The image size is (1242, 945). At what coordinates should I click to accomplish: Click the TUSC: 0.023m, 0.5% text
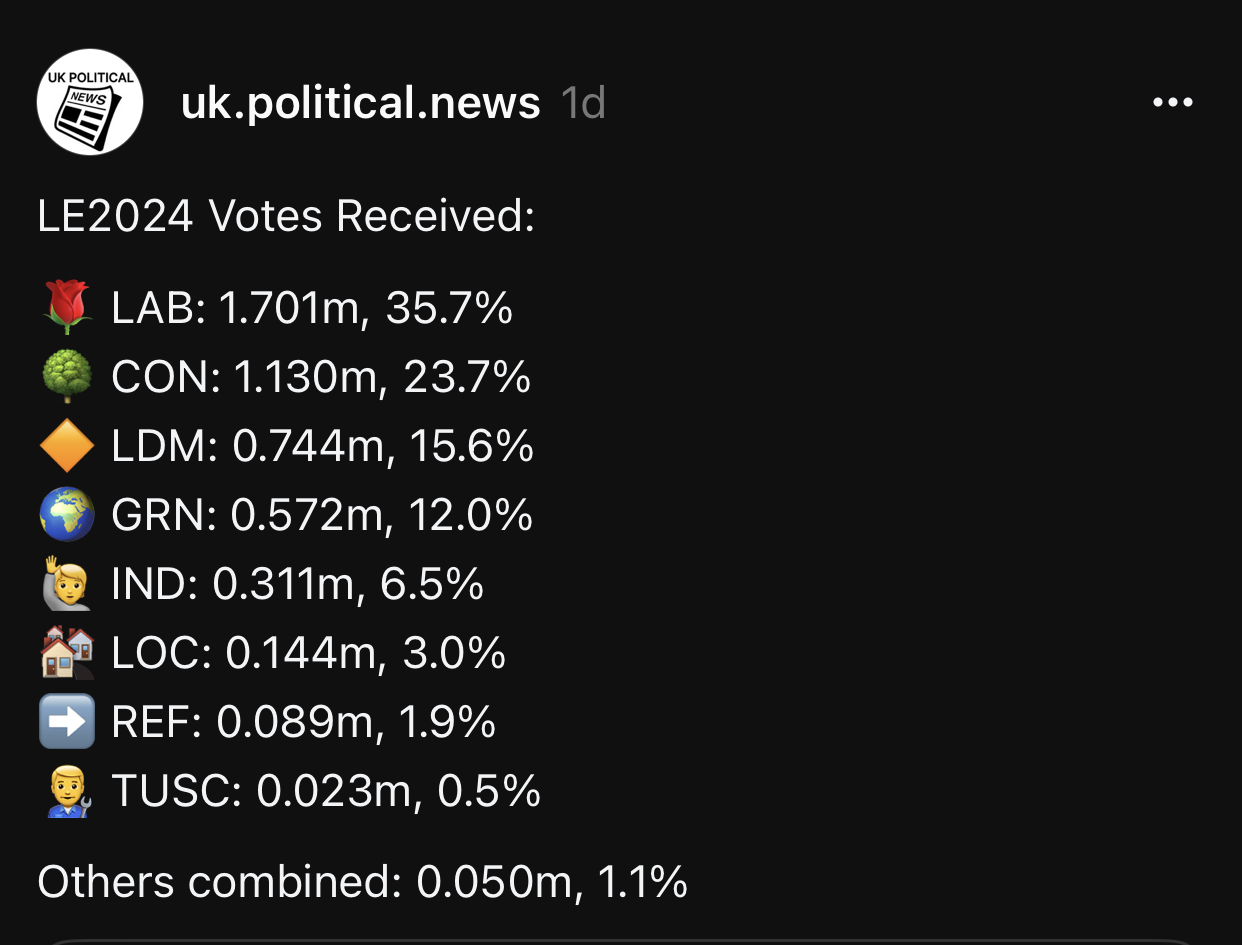point(326,792)
